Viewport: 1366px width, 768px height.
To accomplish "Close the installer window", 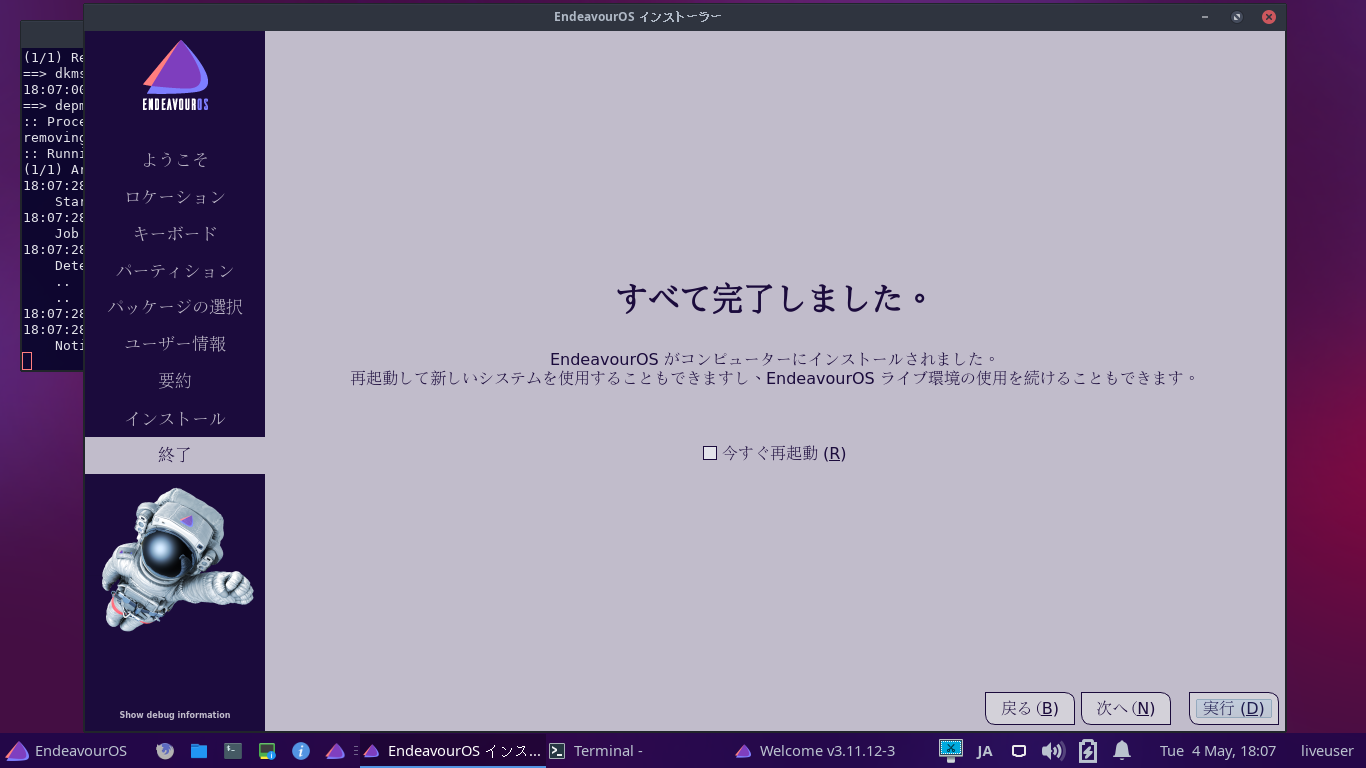I will 1268,17.
